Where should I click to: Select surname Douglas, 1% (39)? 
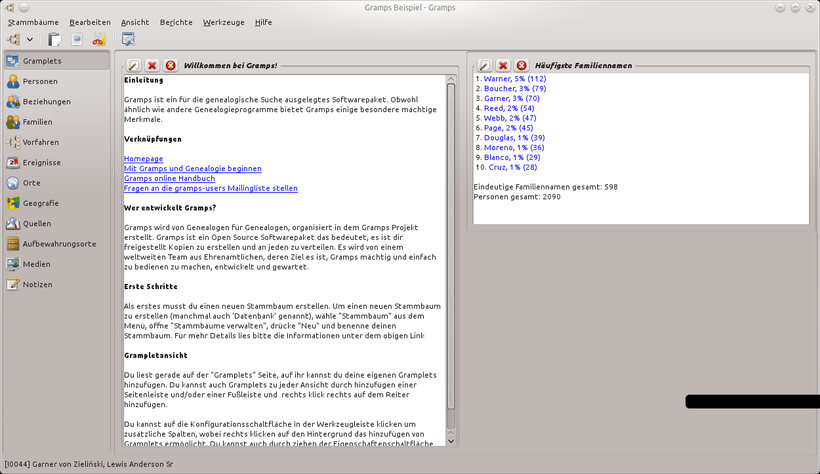click(x=514, y=138)
